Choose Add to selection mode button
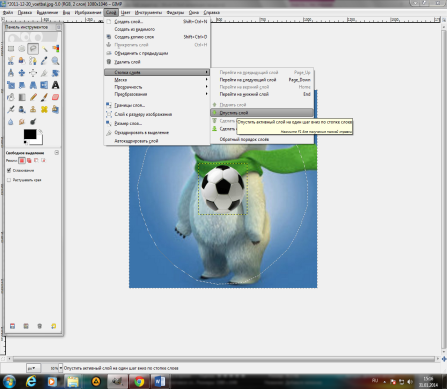Screen dimensions: 447x389 click(29, 161)
